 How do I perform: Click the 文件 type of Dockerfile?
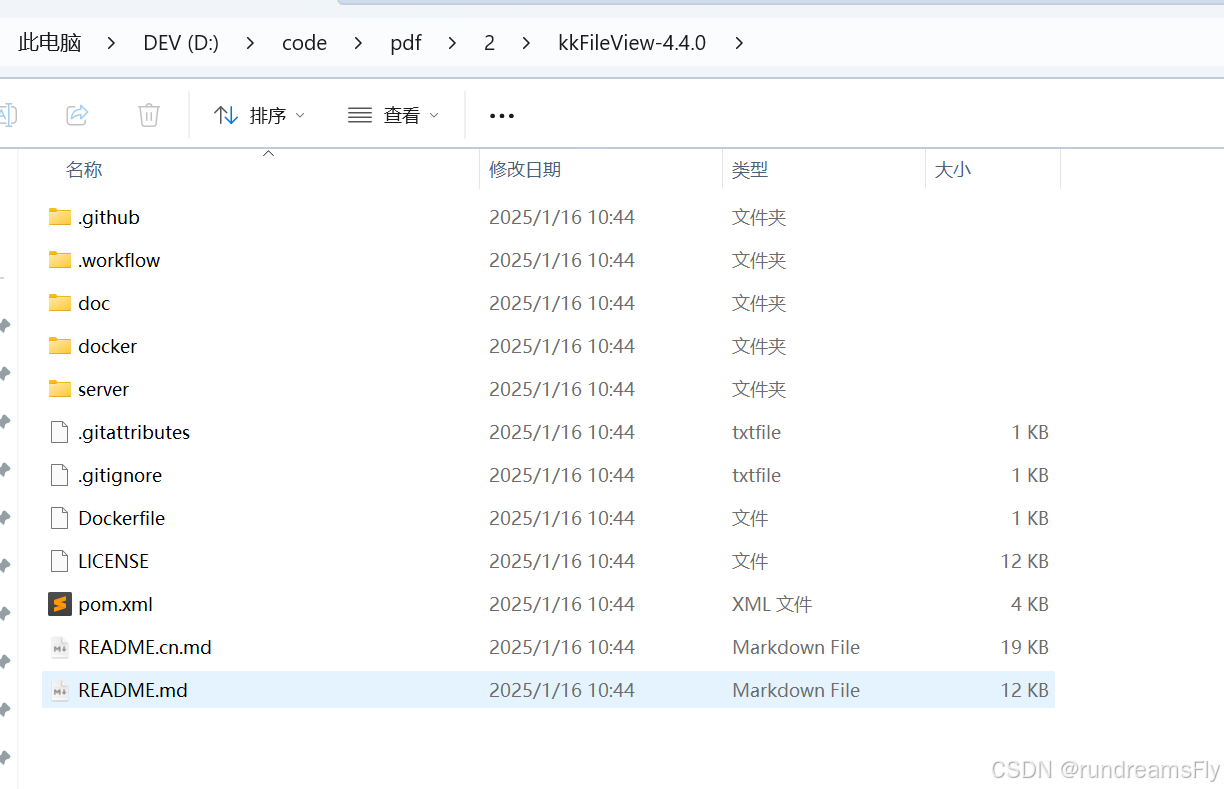click(x=750, y=518)
